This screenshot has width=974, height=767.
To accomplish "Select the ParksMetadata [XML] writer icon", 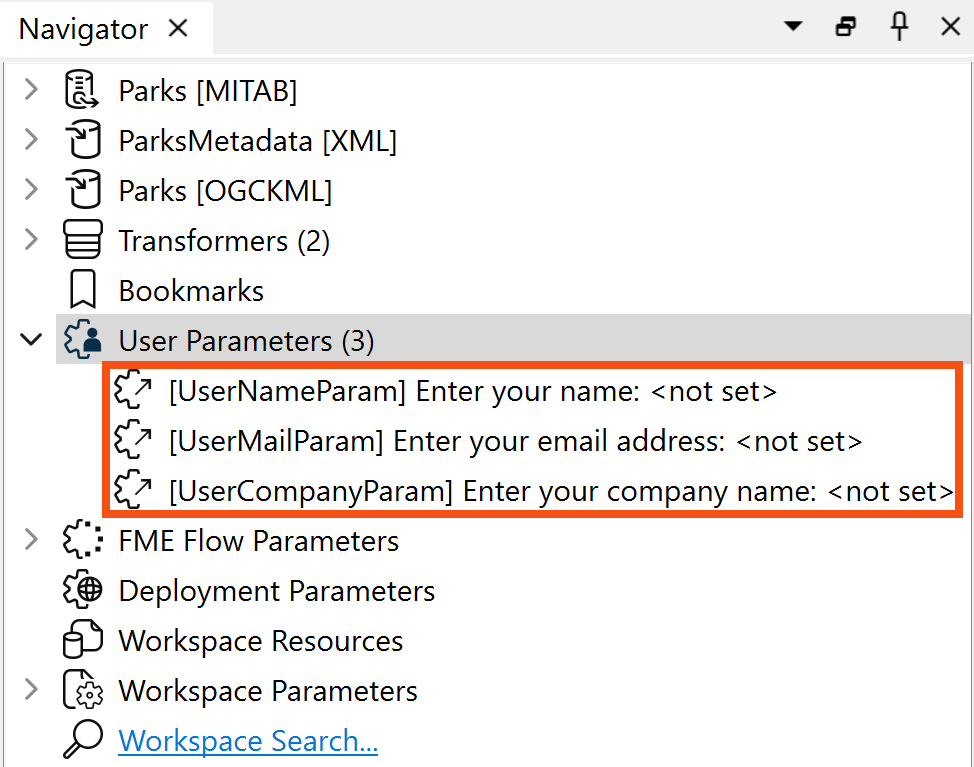I will [83, 140].
